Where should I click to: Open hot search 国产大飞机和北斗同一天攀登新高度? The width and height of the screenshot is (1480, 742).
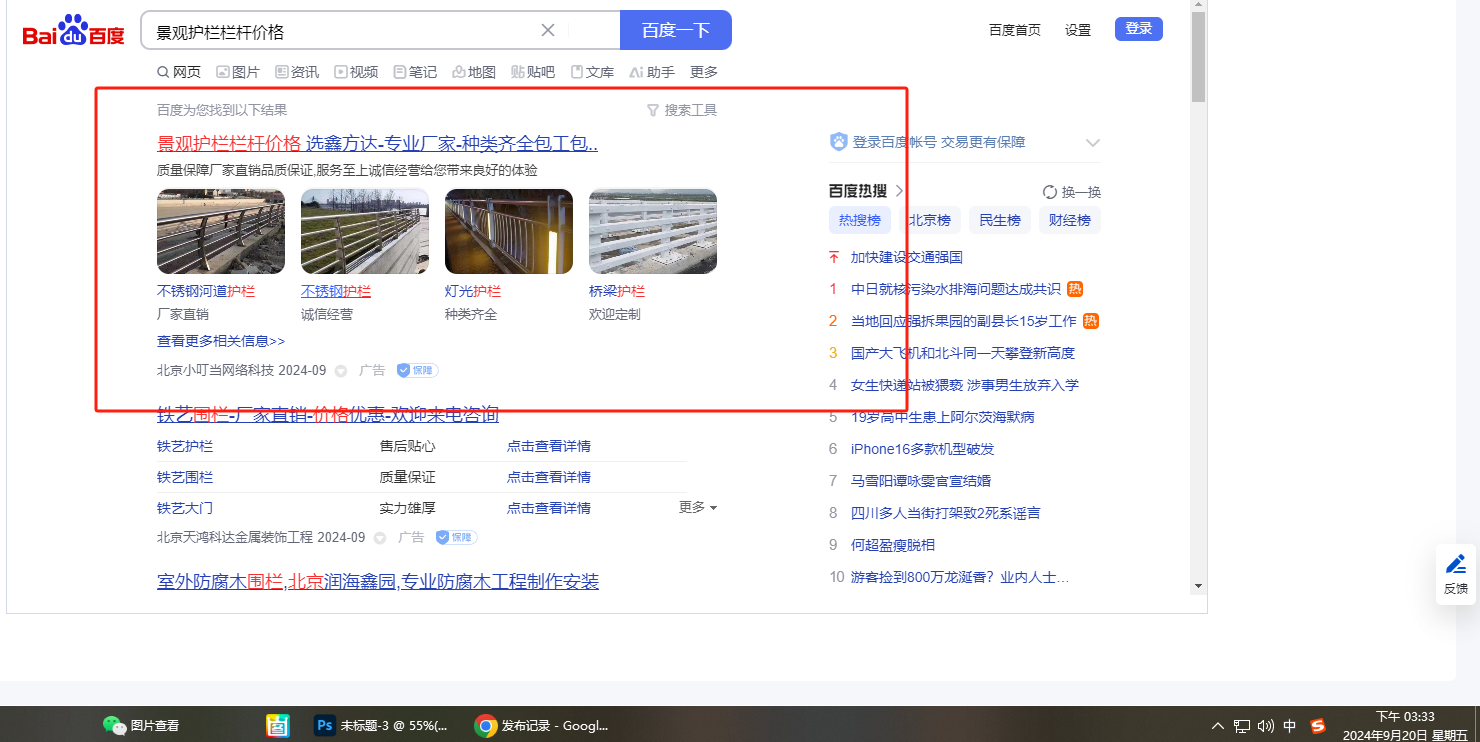coord(963,353)
